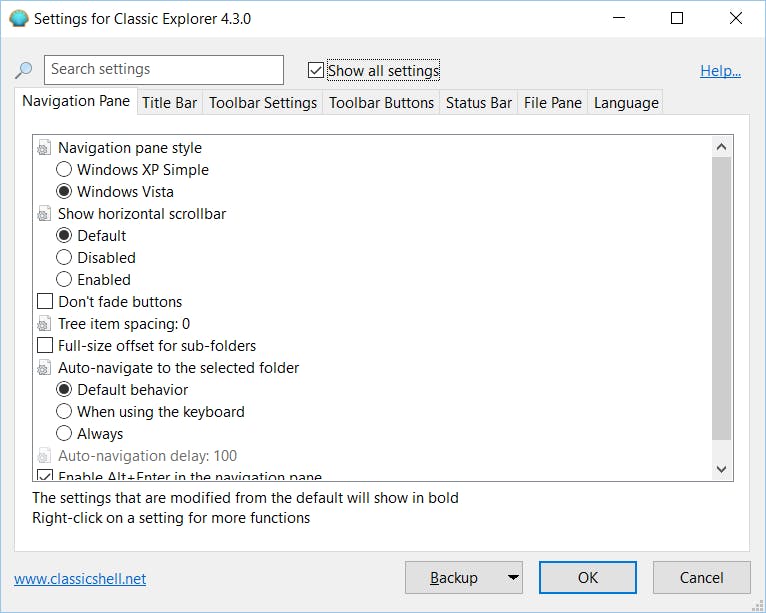Enable the Don't fade buttons checkbox
The image size is (766, 613).
45,302
